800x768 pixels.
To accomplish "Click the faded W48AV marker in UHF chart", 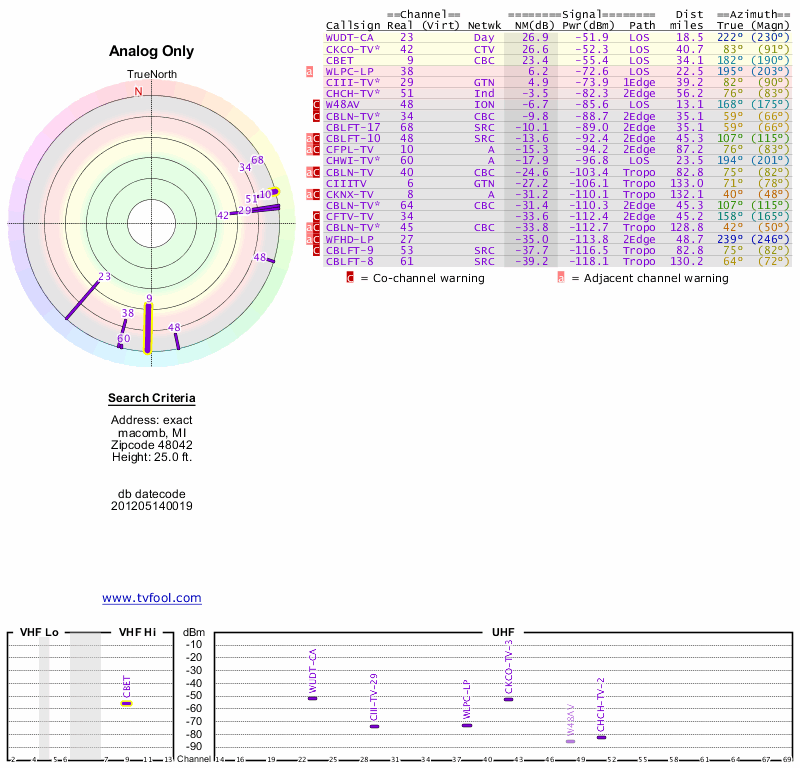I will (571, 741).
